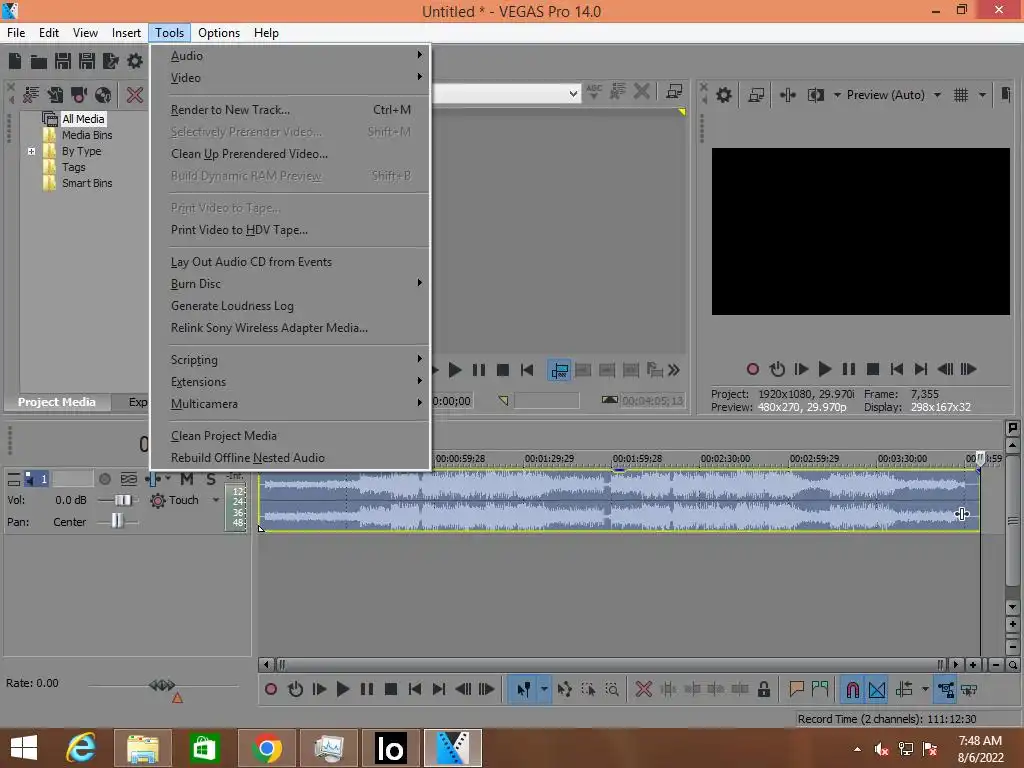Switch to the Project Media tab
Screen dimensions: 1024x768
57,402
